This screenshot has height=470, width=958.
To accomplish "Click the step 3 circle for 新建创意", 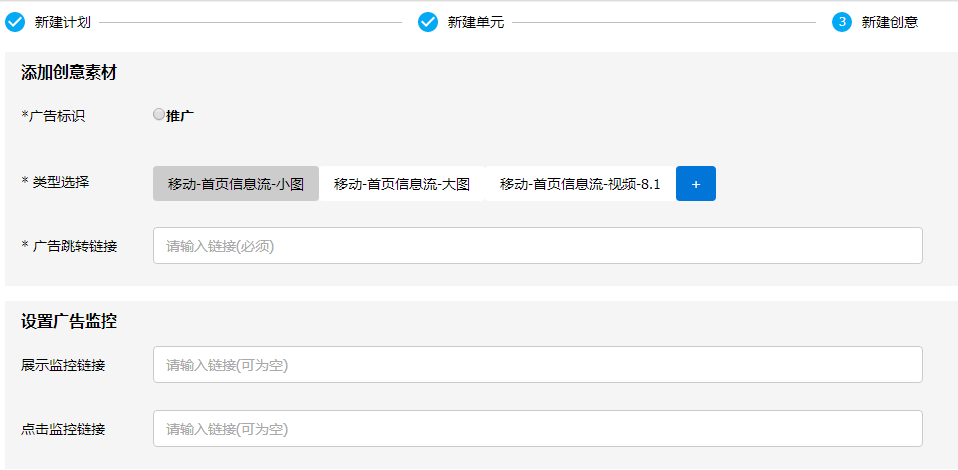I will point(842,23).
